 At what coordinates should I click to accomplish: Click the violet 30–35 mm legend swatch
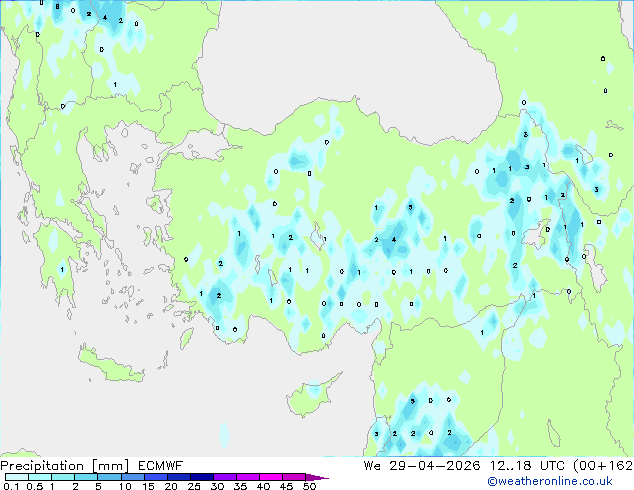[x=225, y=477]
